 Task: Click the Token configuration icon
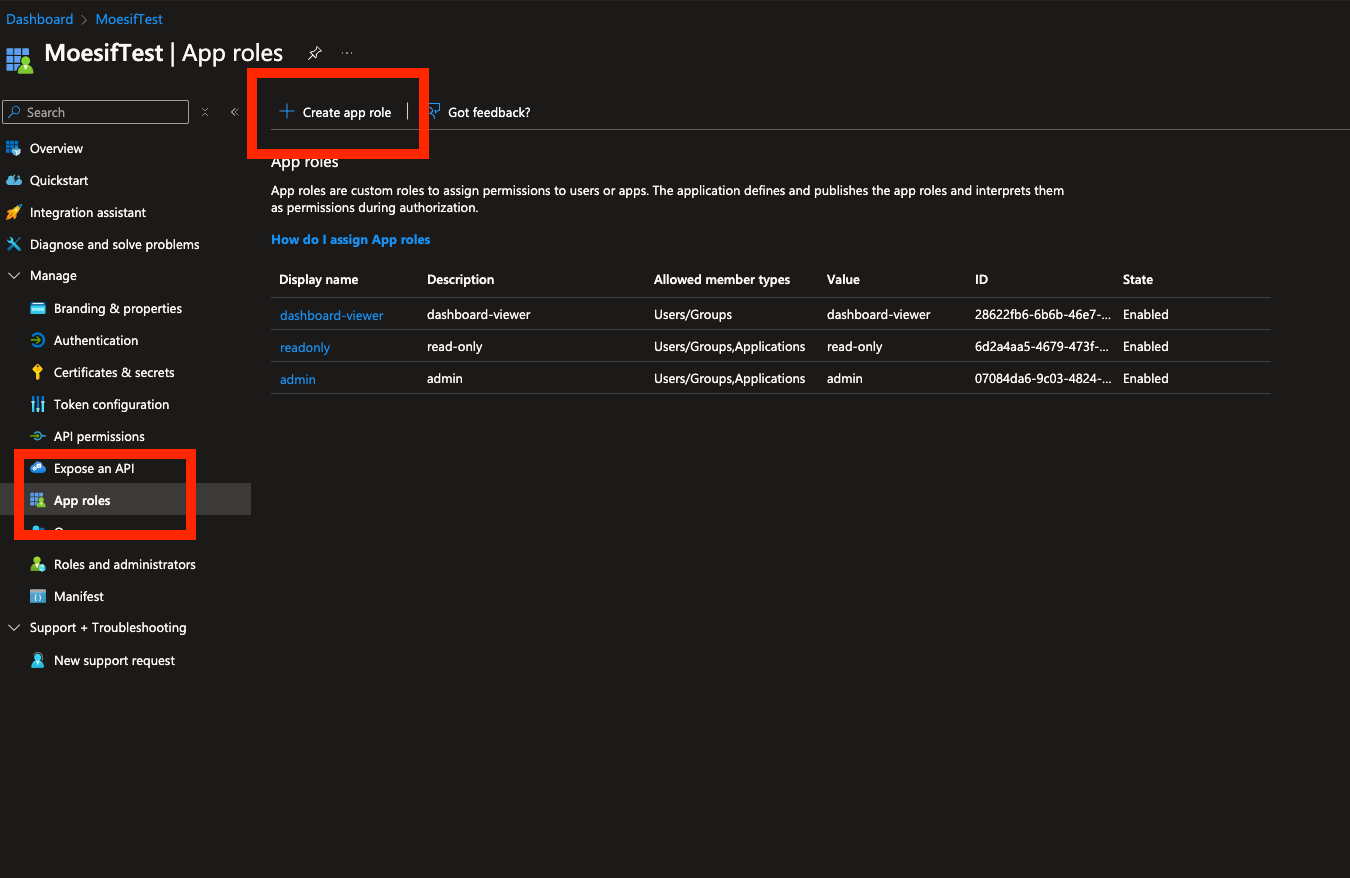(x=37, y=404)
